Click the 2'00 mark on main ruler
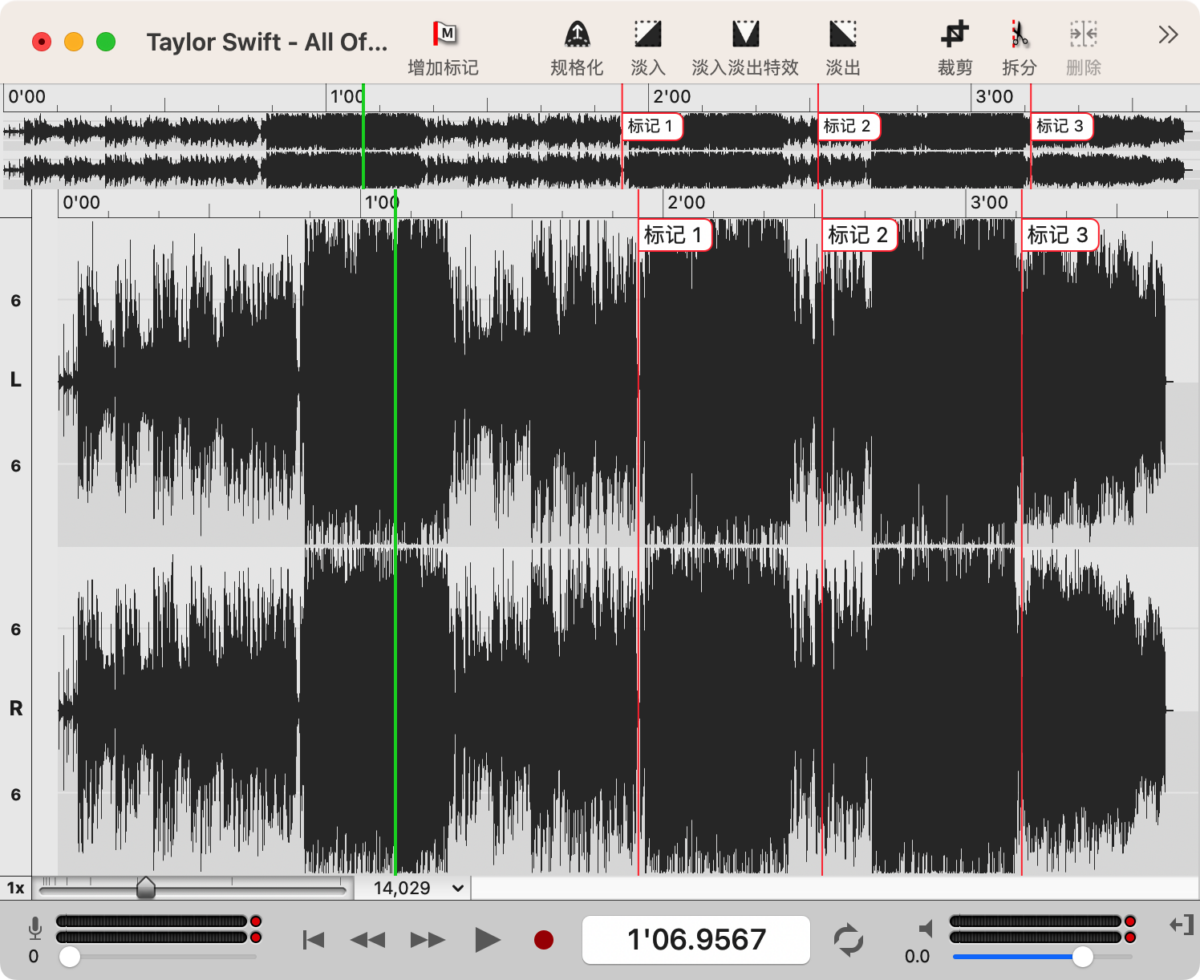The height and width of the screenshot is (980, 1200). tap(685, 203)
